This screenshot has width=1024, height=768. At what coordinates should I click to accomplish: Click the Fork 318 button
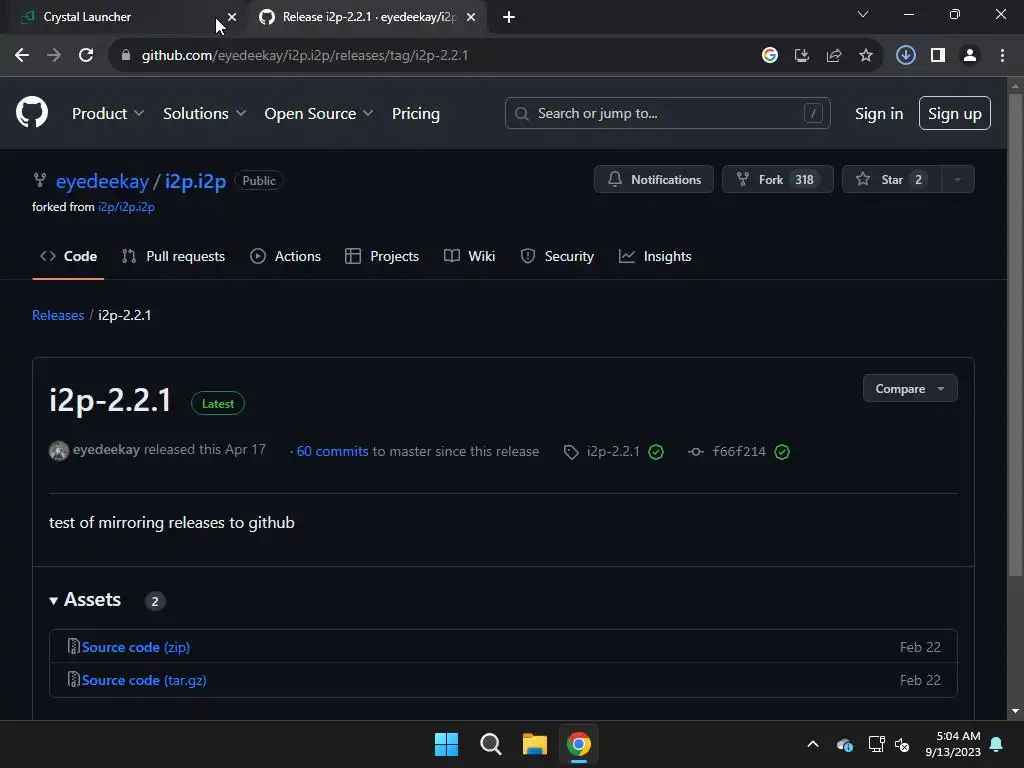(778, 180)
